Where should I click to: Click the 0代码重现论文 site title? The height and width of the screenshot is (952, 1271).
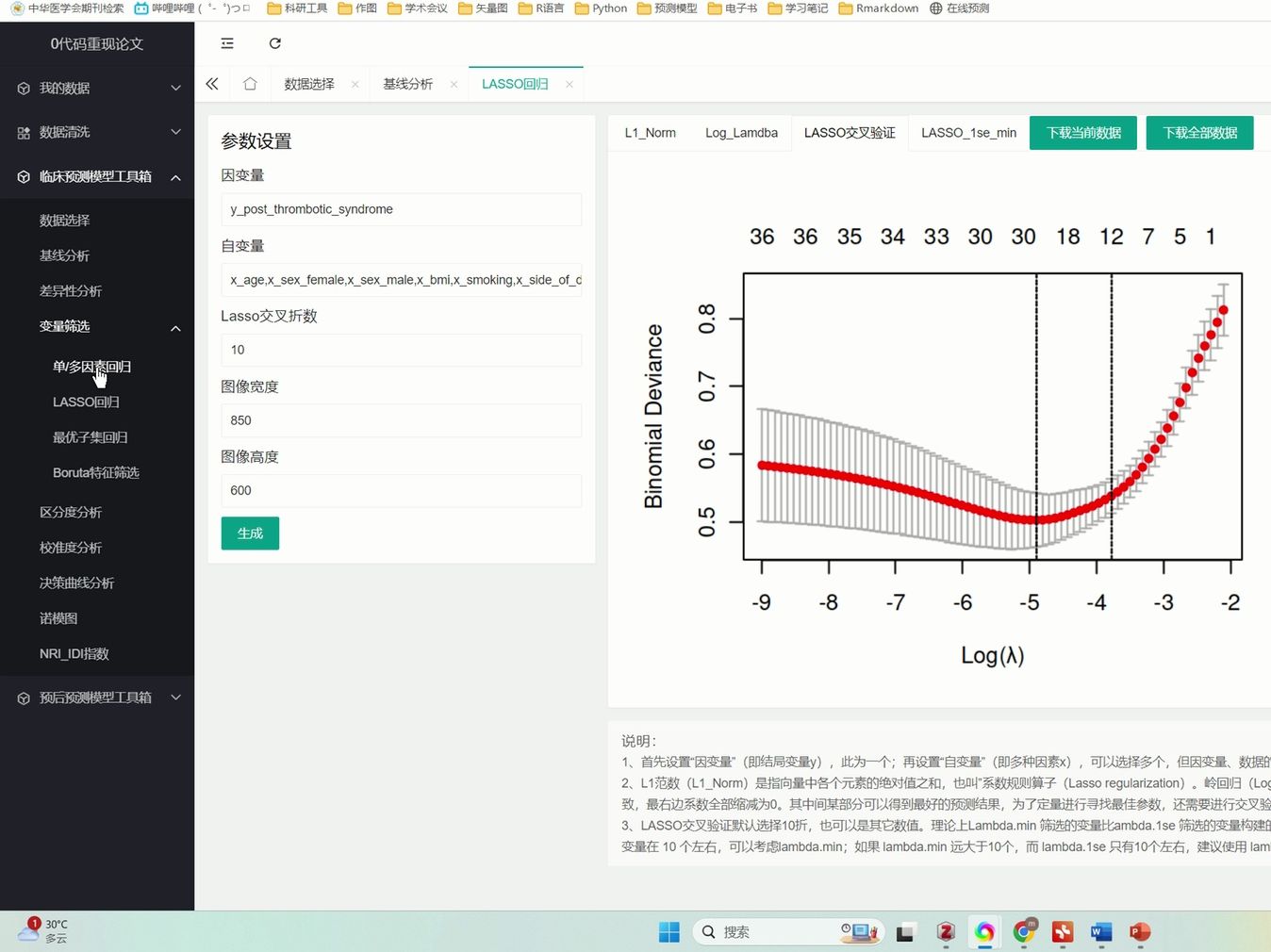(97, 44)
